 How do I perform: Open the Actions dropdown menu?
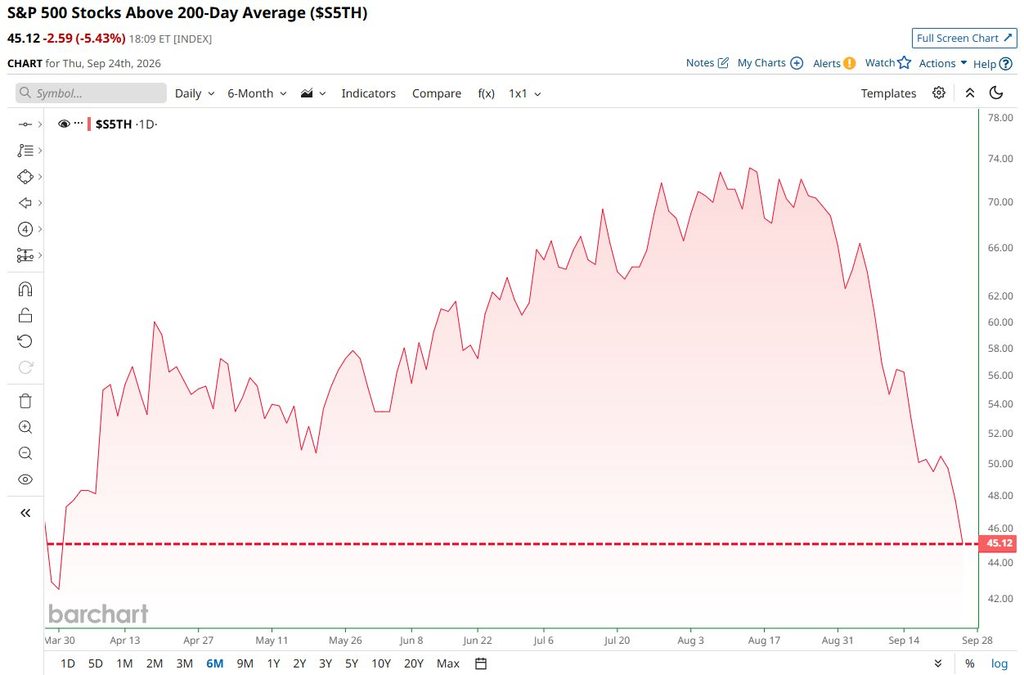click(942, 63)
